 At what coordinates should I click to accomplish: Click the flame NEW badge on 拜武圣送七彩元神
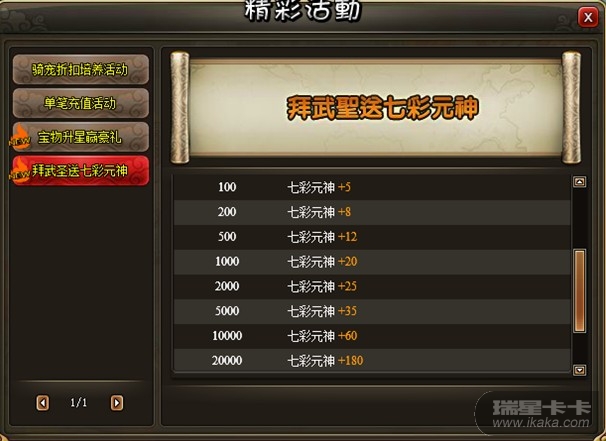click(19, 171)
